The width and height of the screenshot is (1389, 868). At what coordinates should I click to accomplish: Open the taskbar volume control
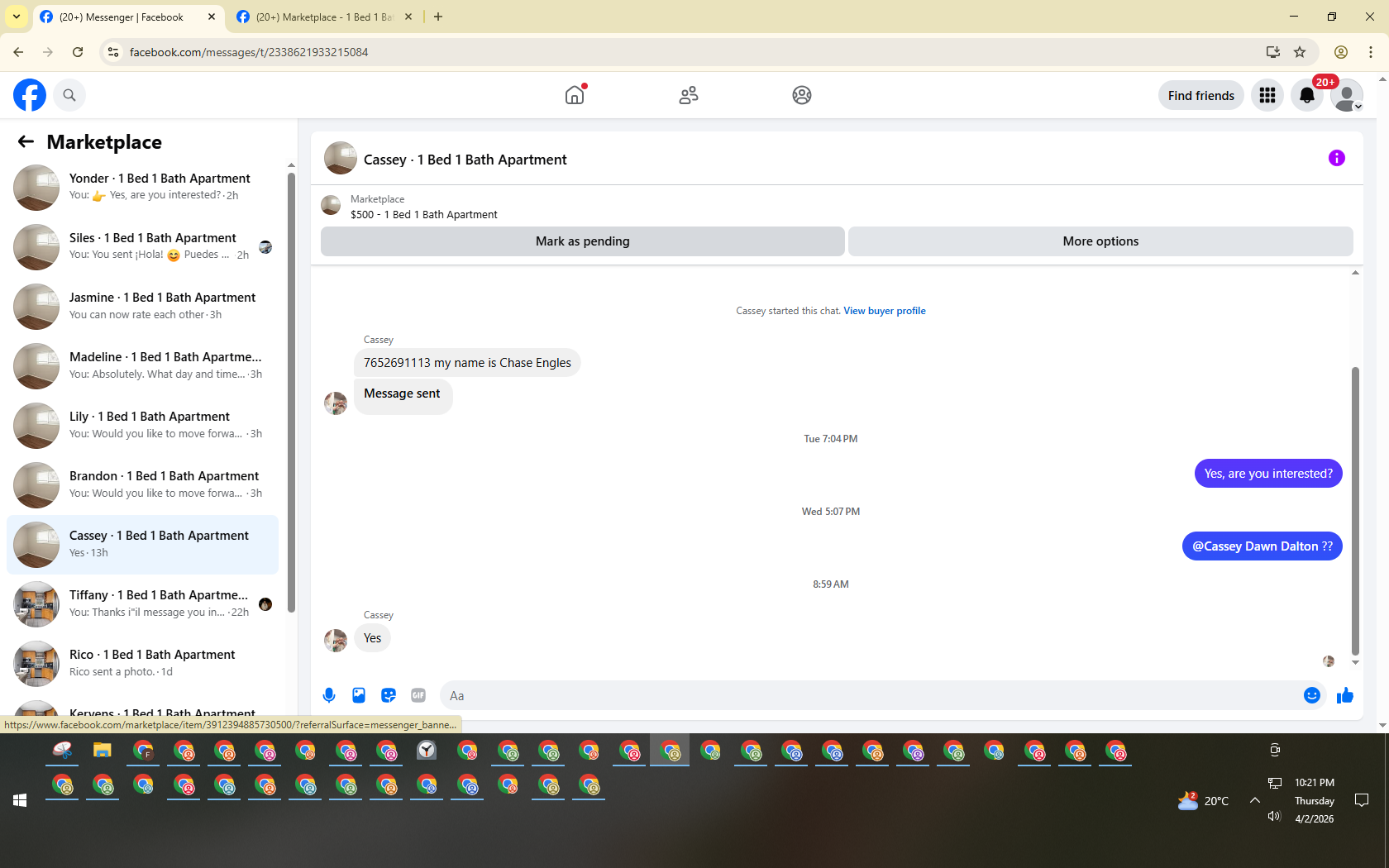(x=1274, y=817)
